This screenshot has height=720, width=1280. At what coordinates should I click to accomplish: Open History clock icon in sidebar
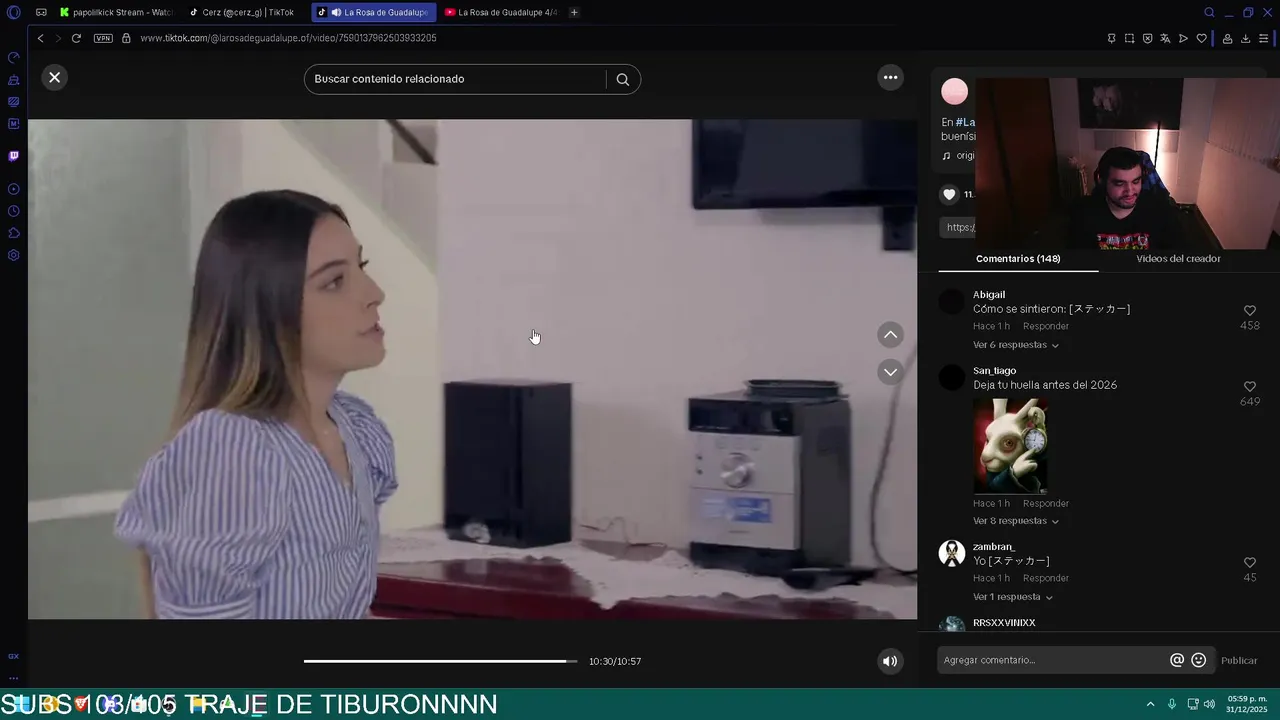(13, 211)
